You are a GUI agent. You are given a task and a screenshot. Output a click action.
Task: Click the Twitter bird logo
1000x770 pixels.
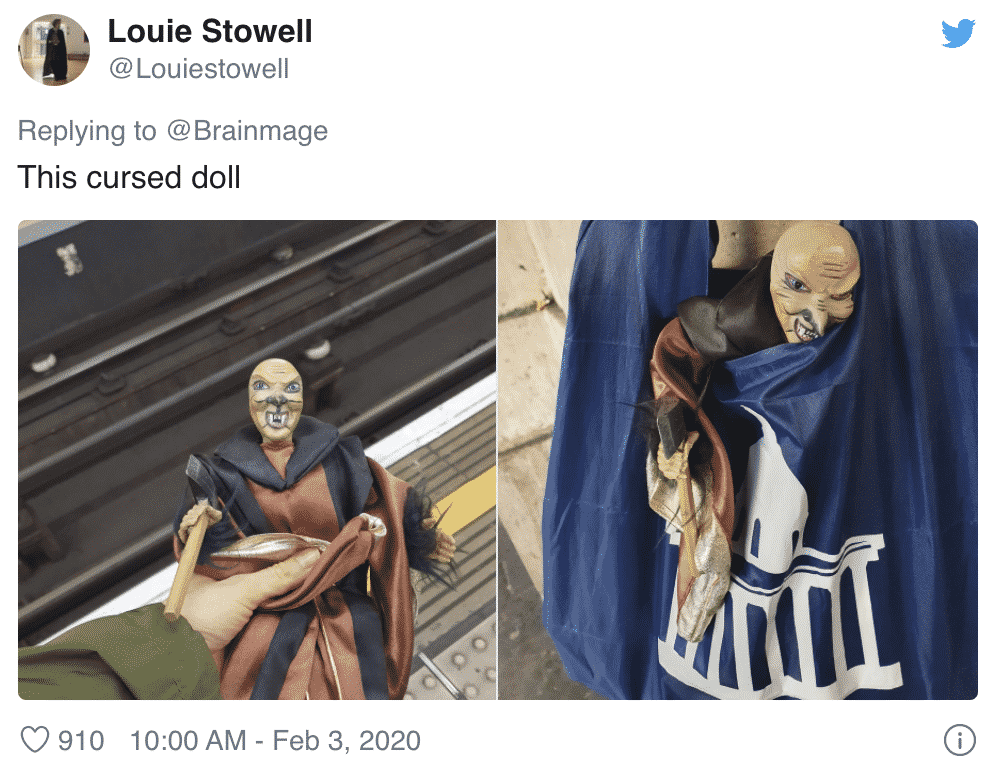(x=958, y=33)
